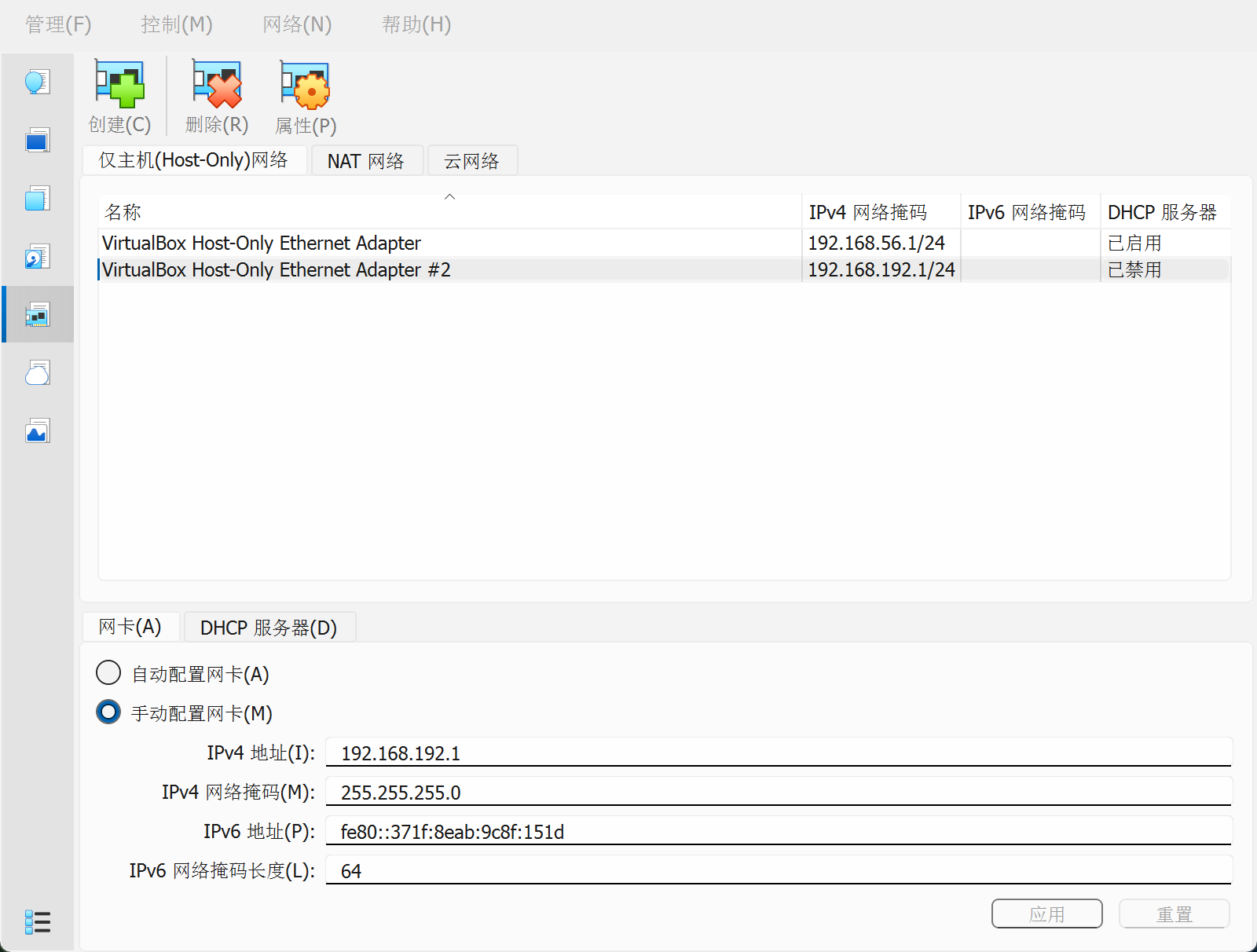Switch to the NAT 网络 tab
This screenshot has height=952, width=1257.
(x=367, y=161)
